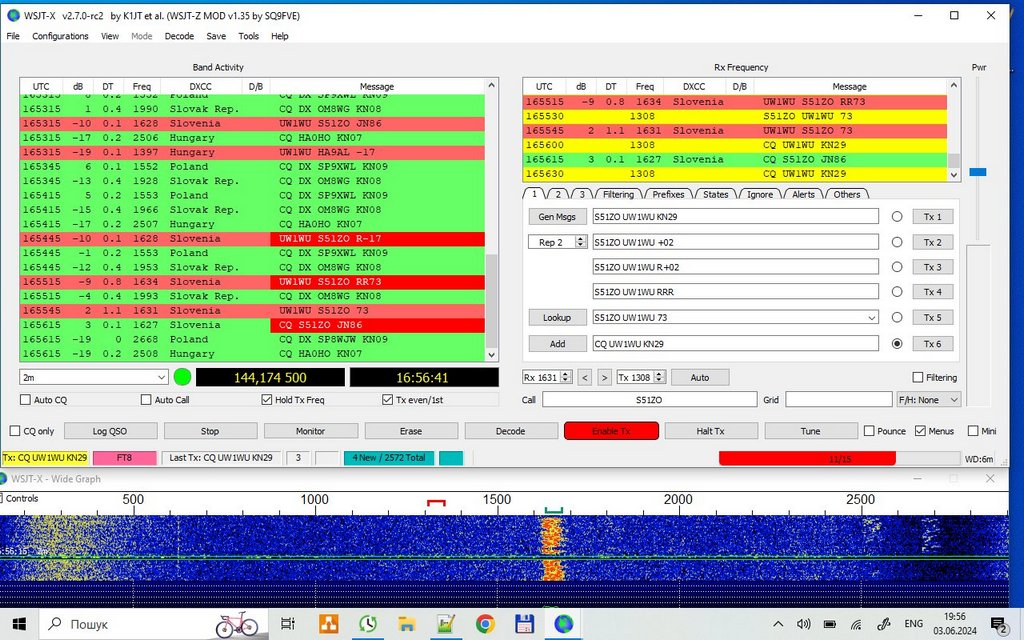Screen dimensions: 1024x640
Task: Adjust the Tx 1308 spinner arrows
Action: pyautogui.click(x=660, y=377)
